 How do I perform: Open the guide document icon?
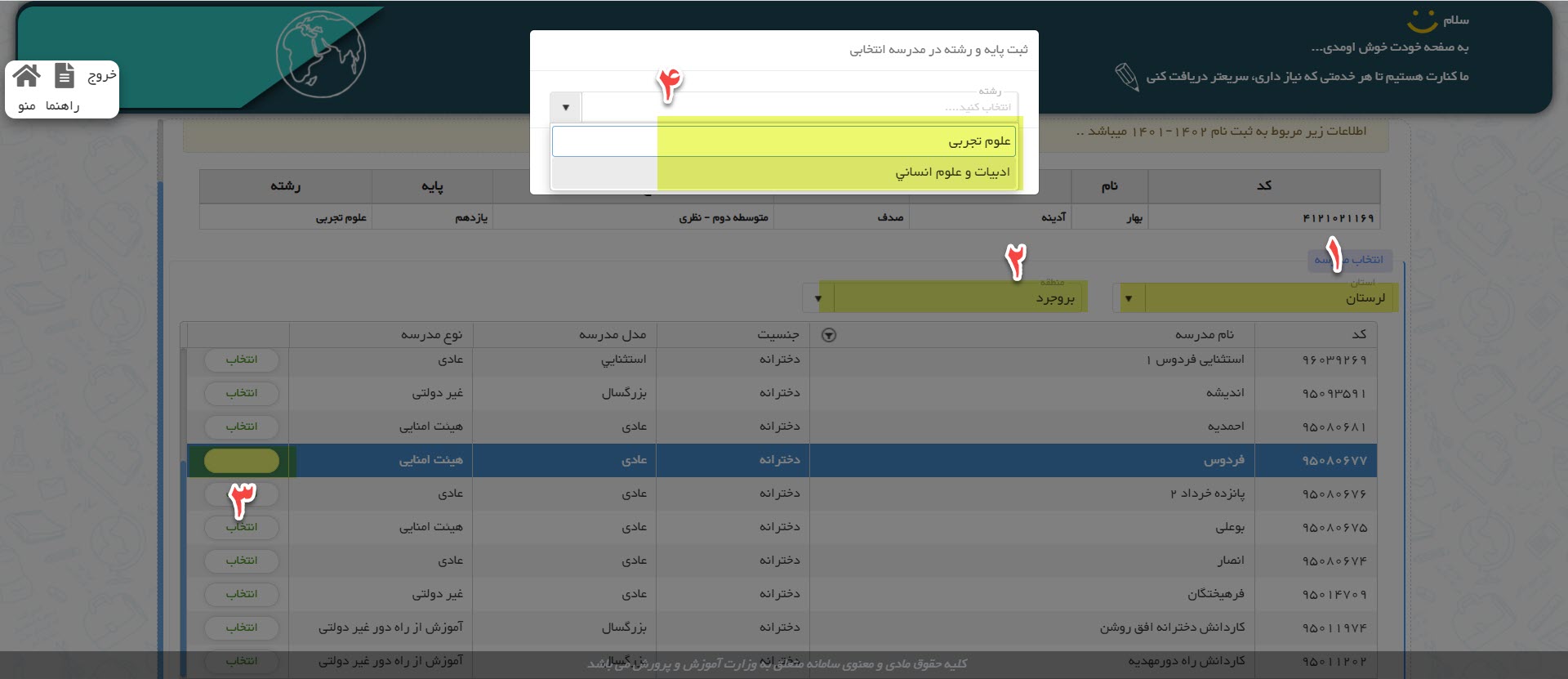click(x=65, y=76)
